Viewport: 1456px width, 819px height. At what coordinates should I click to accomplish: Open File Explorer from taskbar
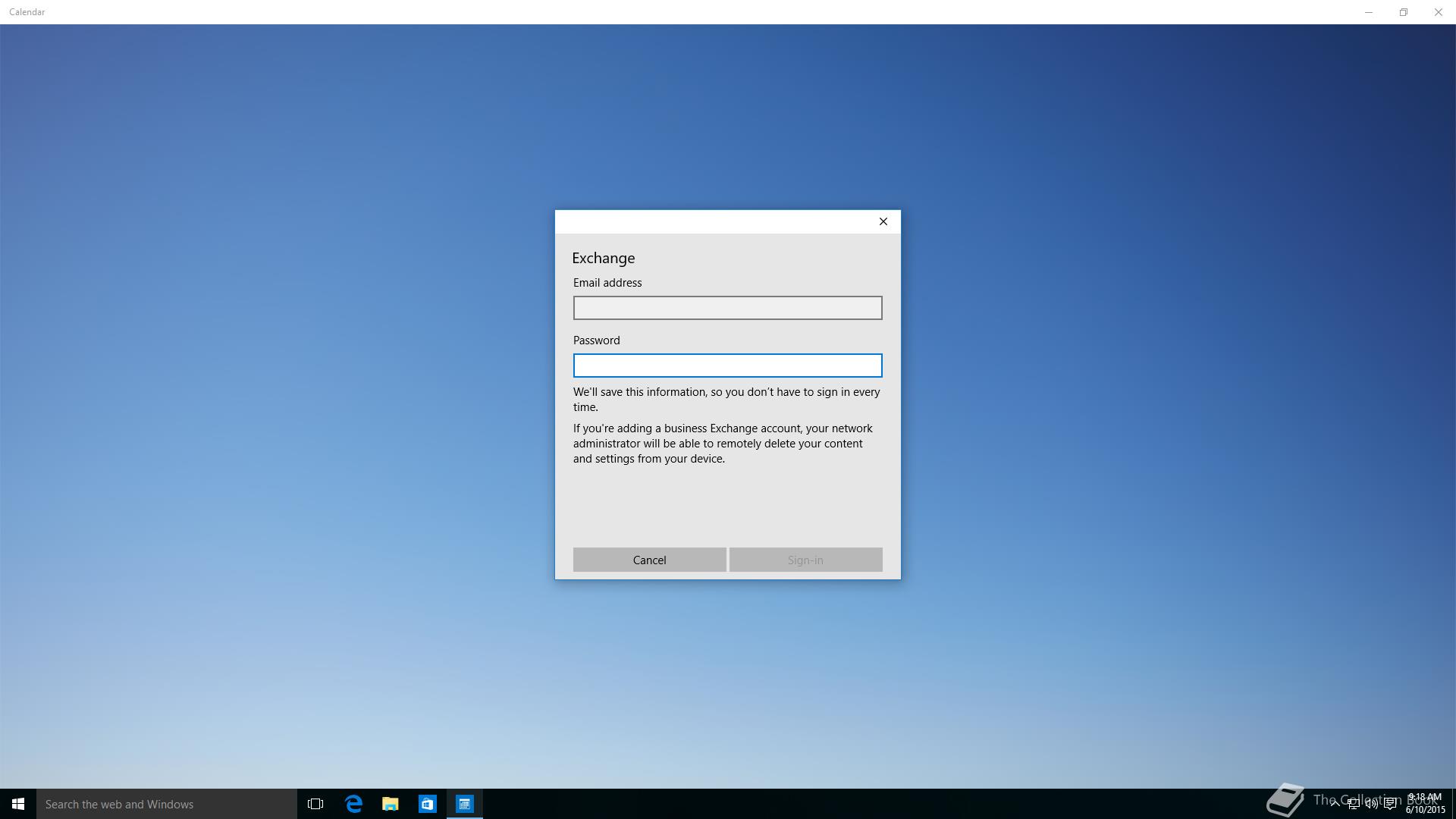pyautogui.click(x=391, y=804)
